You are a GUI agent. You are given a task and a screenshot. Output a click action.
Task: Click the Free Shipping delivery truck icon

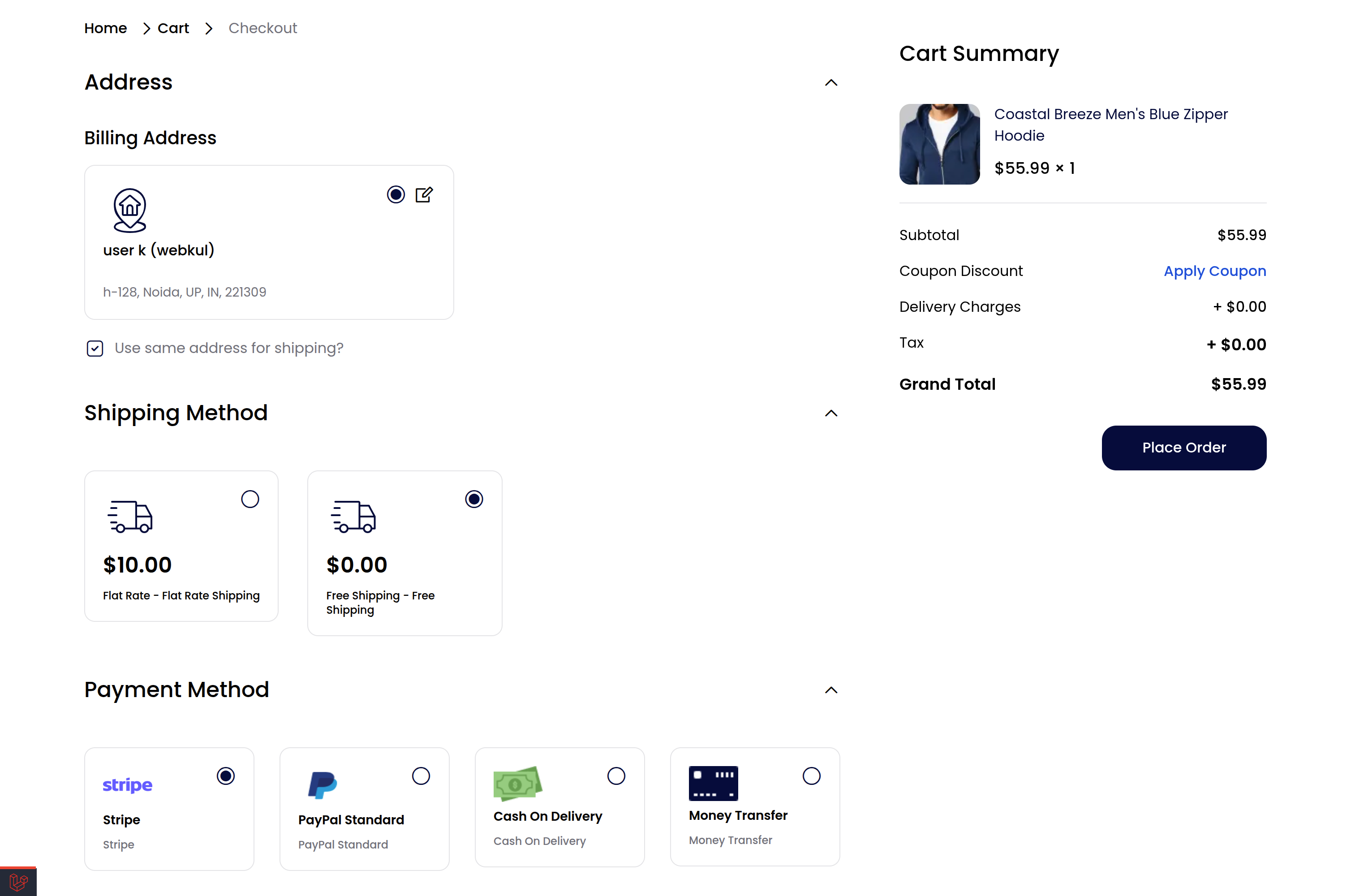click(x=353, y=517)
